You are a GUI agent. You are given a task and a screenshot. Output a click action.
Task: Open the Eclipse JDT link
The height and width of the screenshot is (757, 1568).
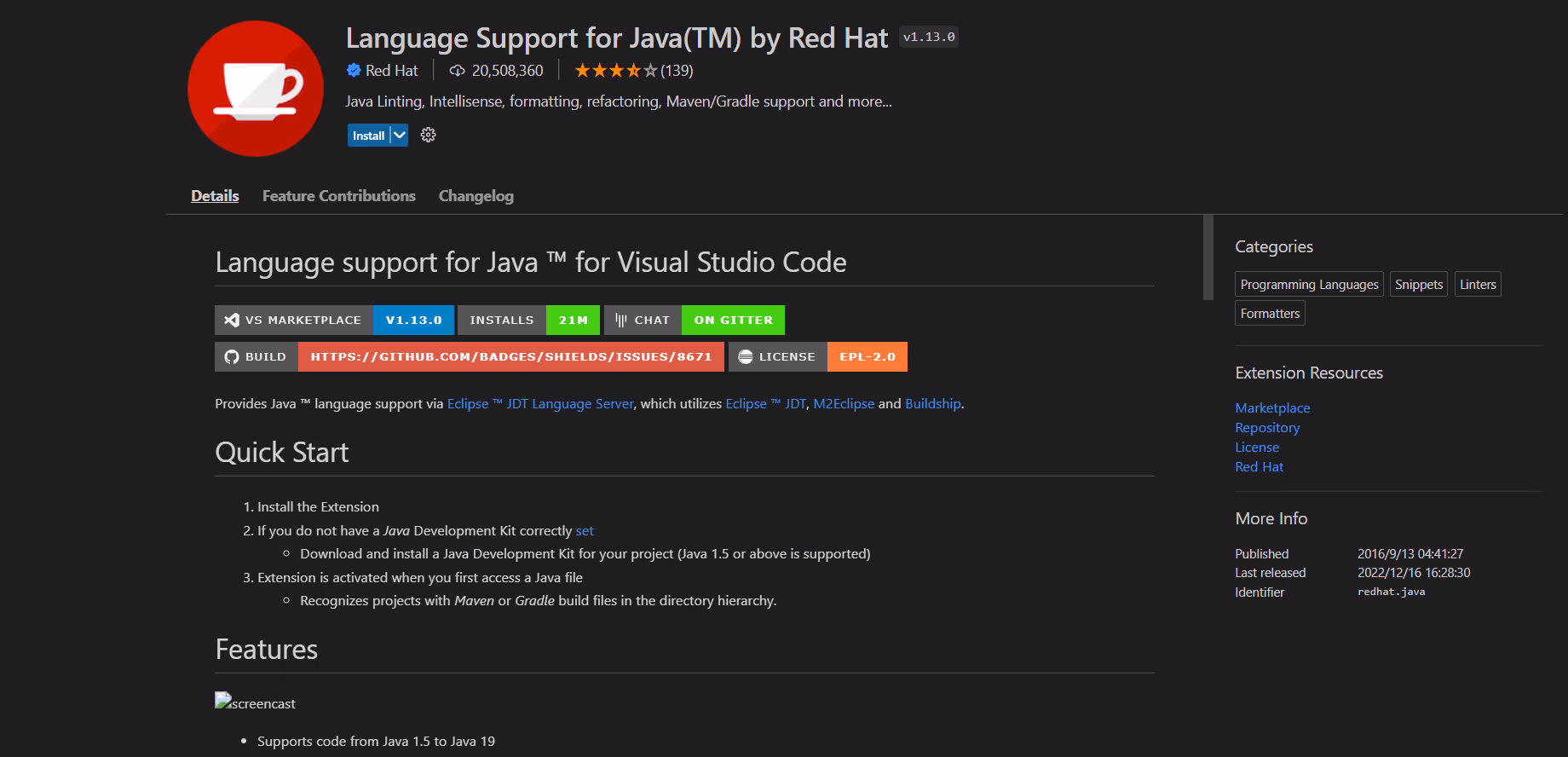click(765, 404)
